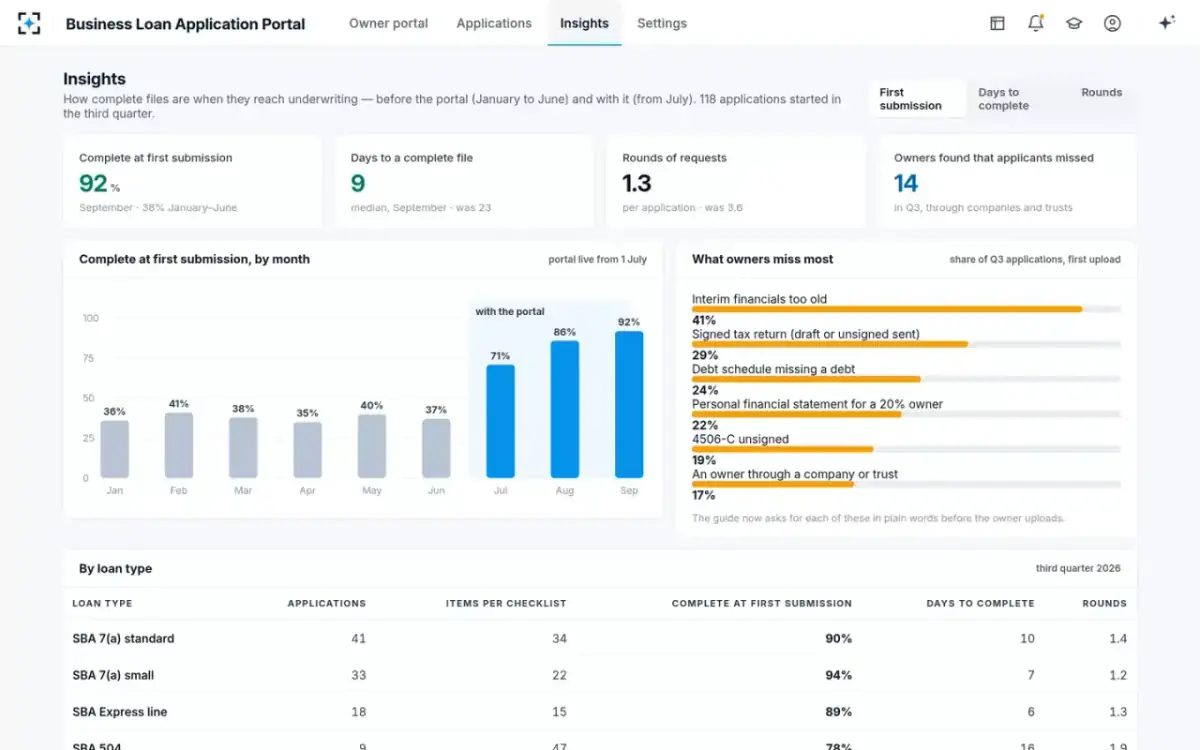Click the February bar in the chart
The image size is (1200, 750).
[x=179, y=445]
